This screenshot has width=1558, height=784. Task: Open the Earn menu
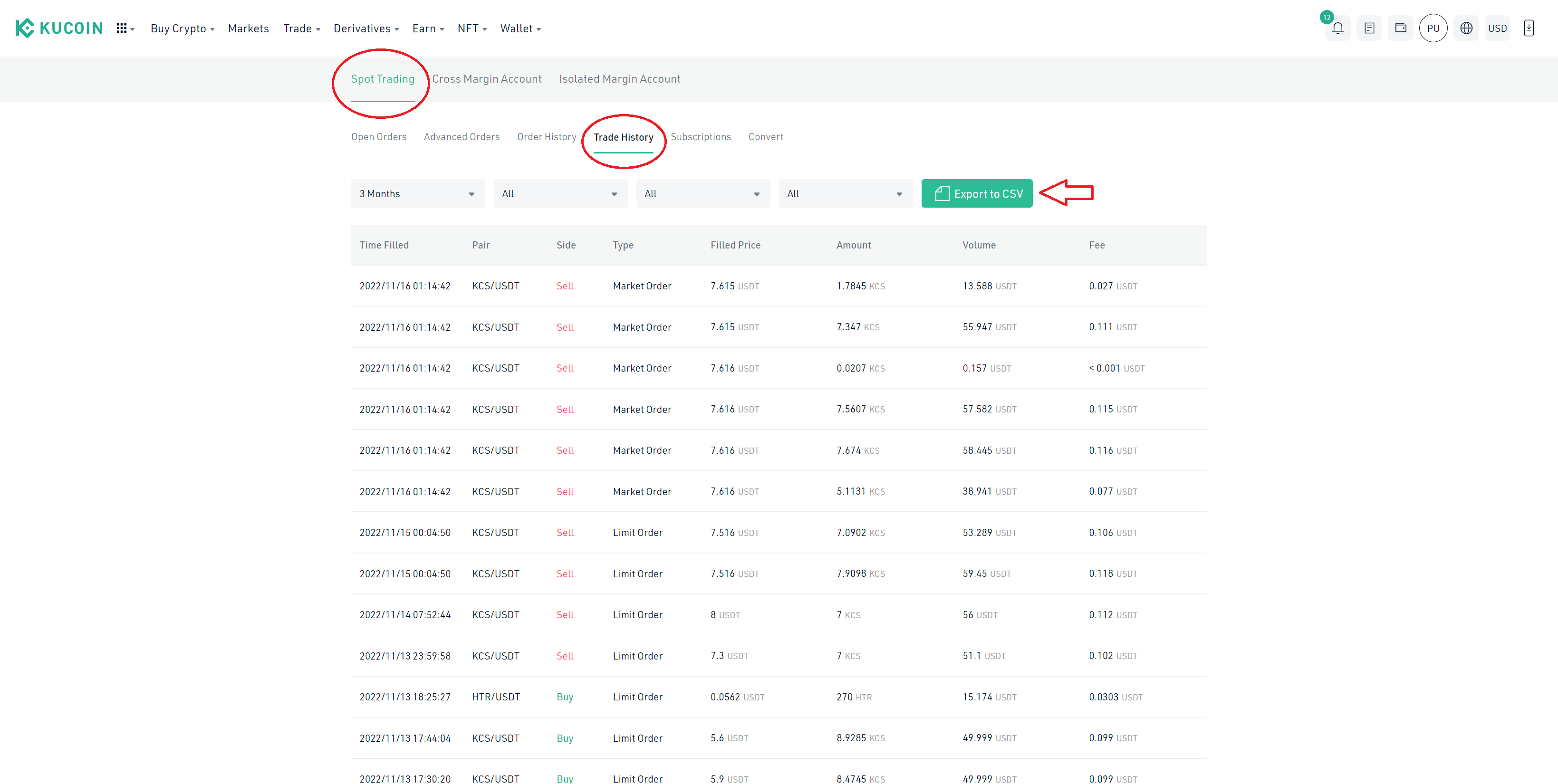[x=428, y=29]
